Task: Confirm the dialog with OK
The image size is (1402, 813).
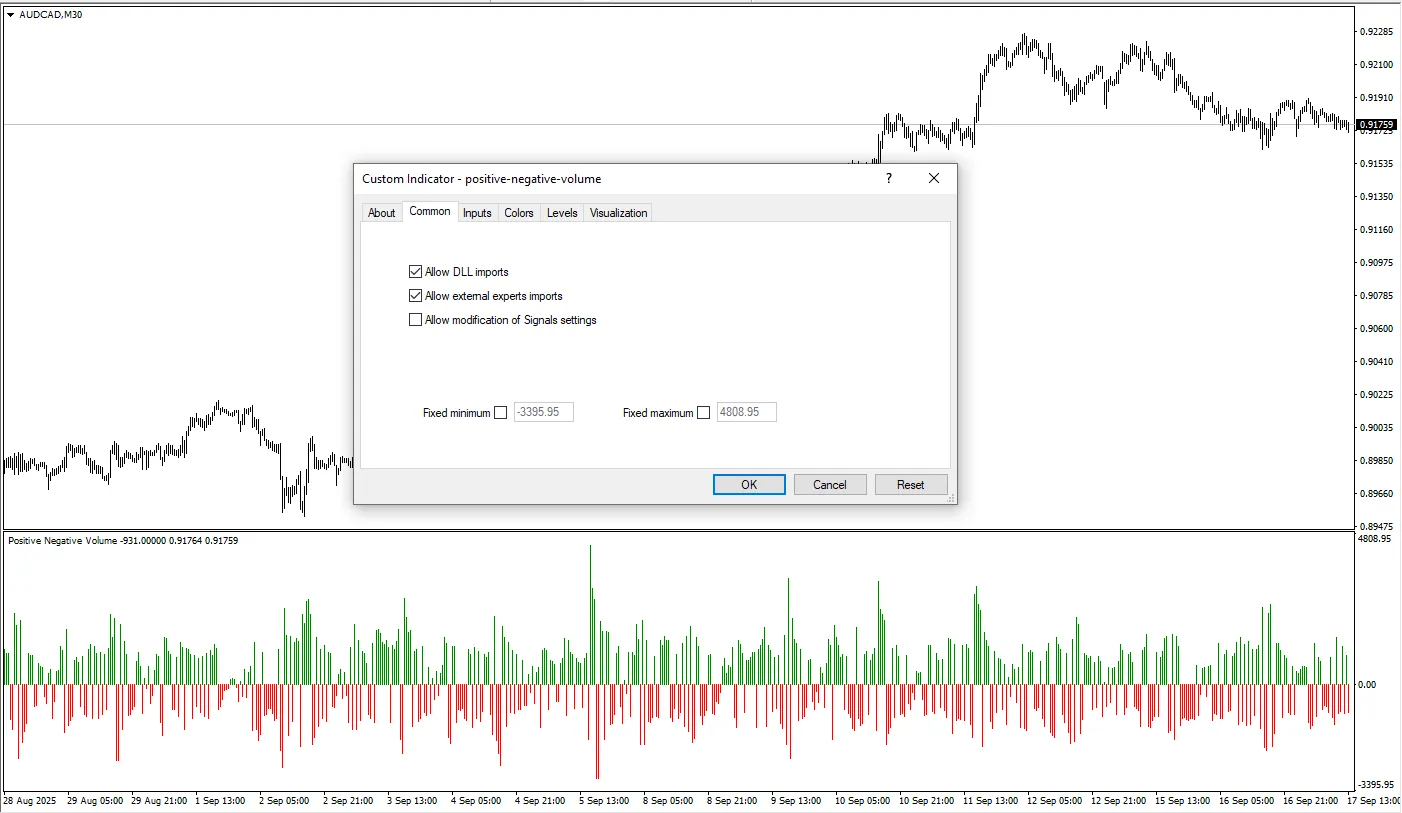Action: [749, 485]
